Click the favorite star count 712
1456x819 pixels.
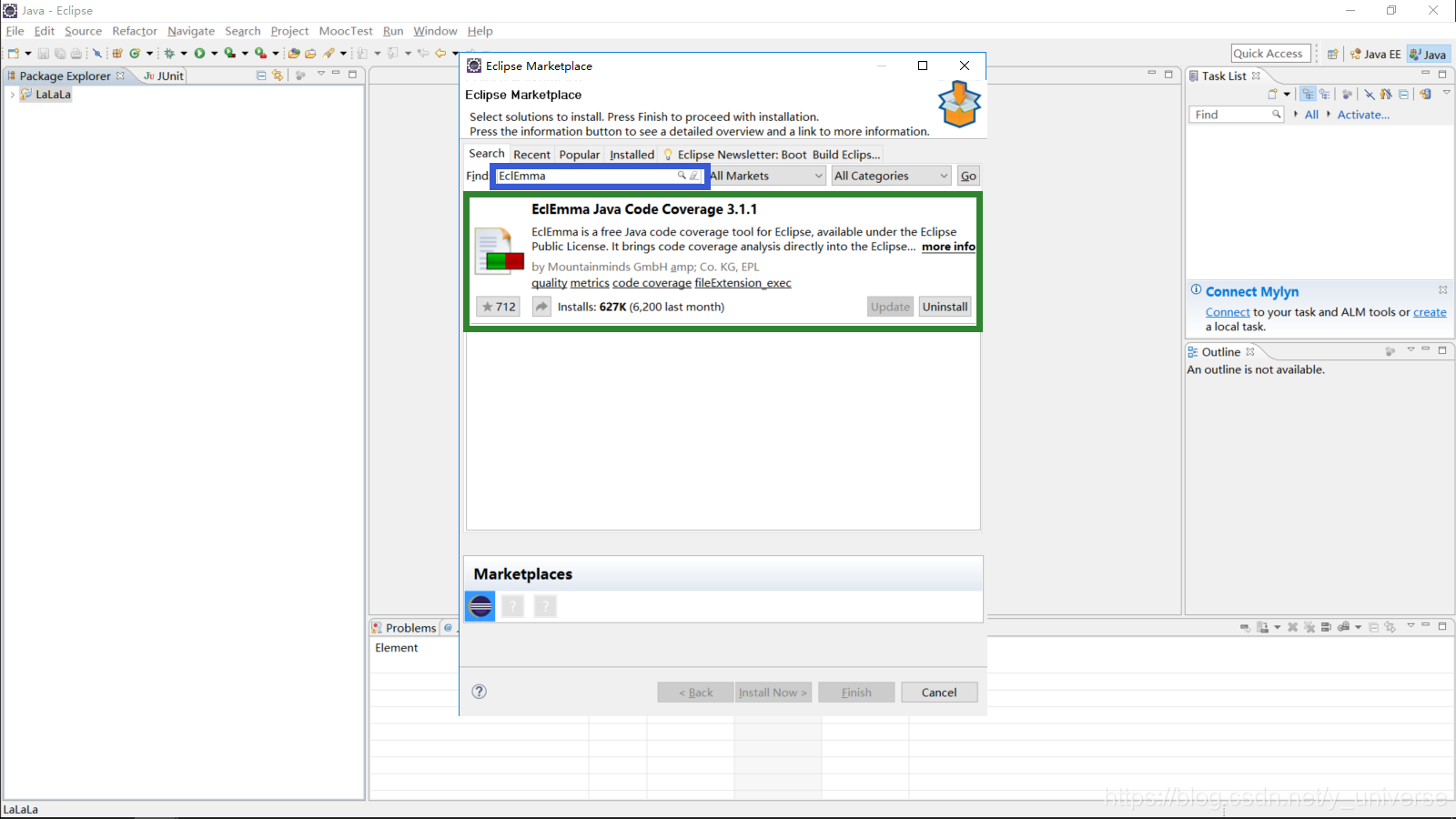(x=498, y=307)
